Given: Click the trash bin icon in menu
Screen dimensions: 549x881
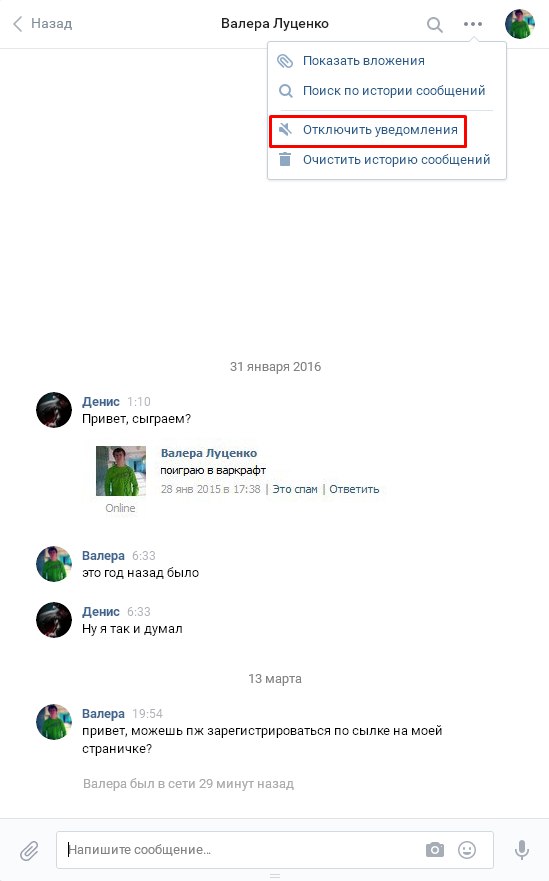Looking at the screenshot, I should click(x=285, y=160).
